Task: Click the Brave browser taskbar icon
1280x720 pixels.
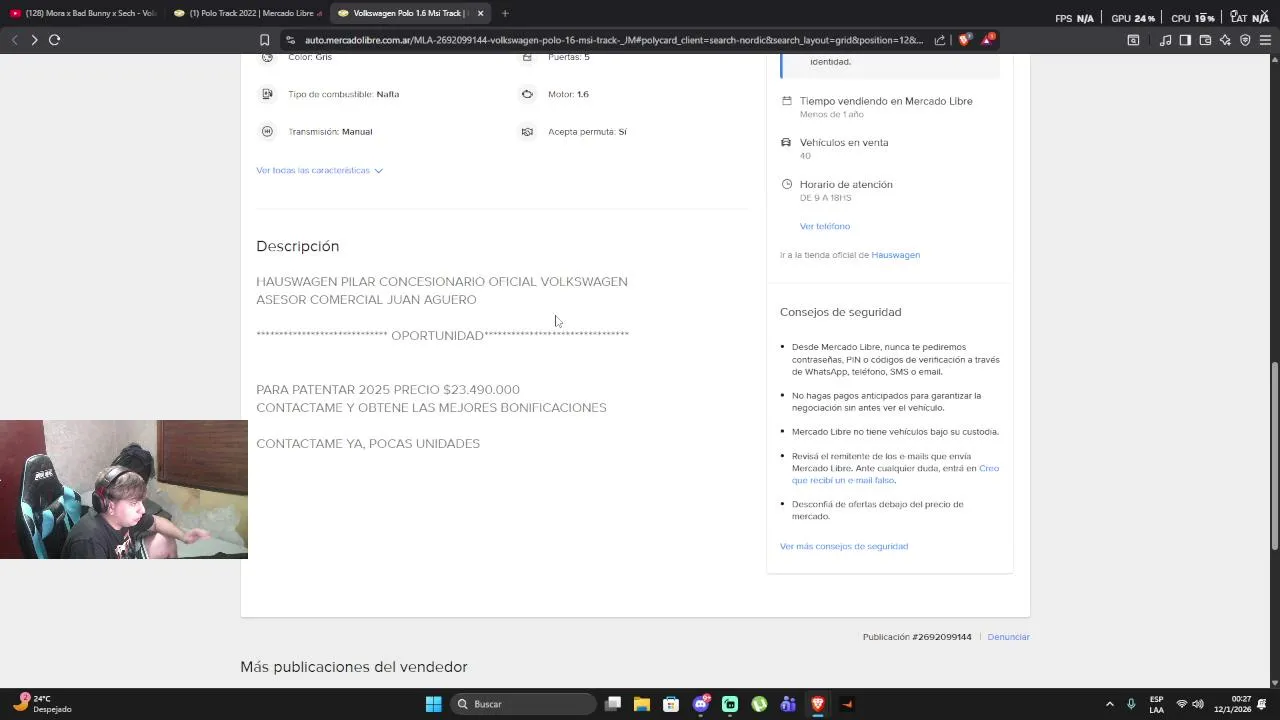Action: click(817, 704)
